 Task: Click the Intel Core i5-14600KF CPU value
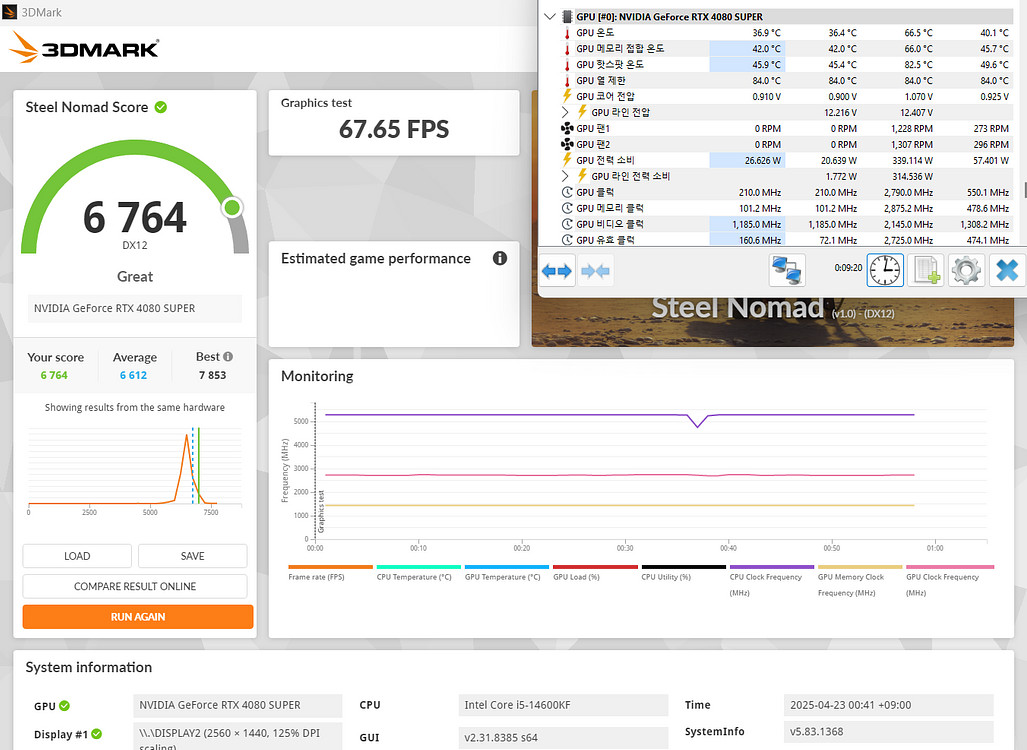click(x=563, y=705)
